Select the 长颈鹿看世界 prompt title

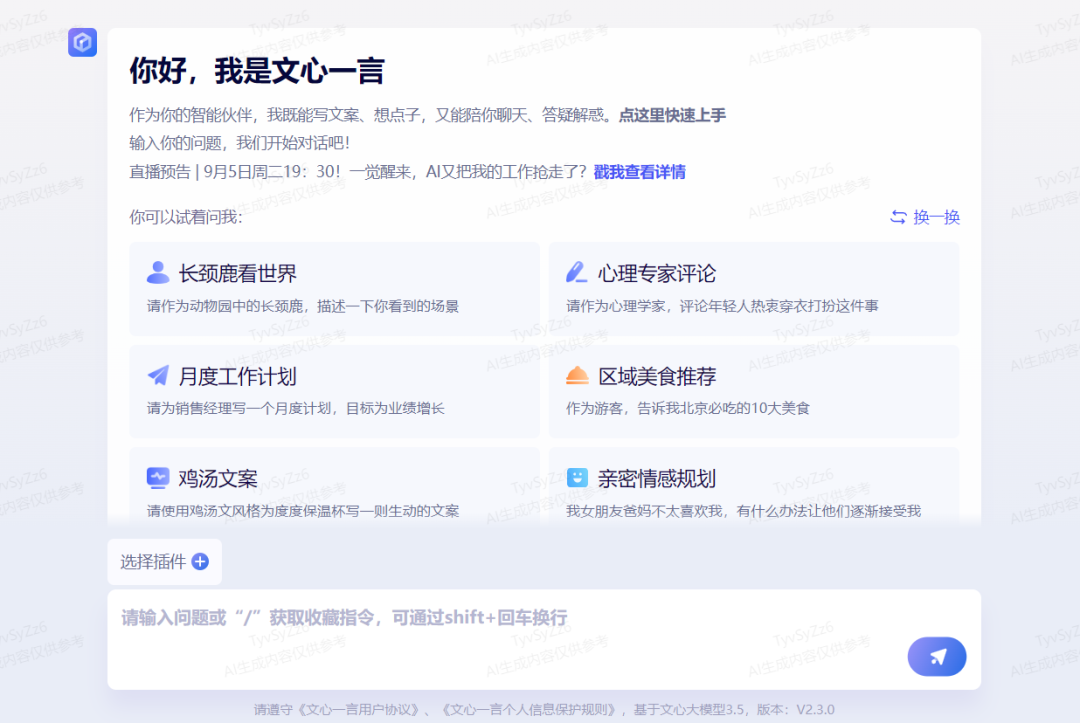[238, 273]
